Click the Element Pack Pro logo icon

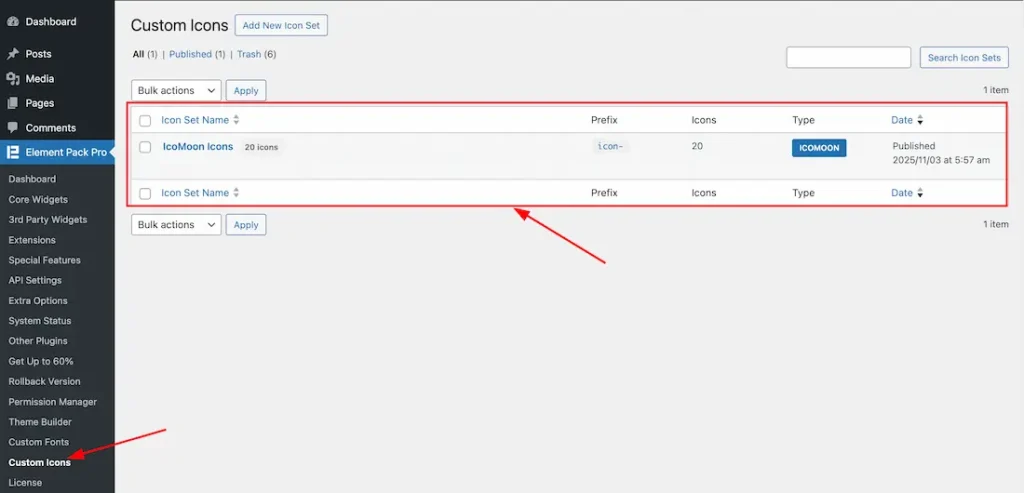tap(13, 153)
